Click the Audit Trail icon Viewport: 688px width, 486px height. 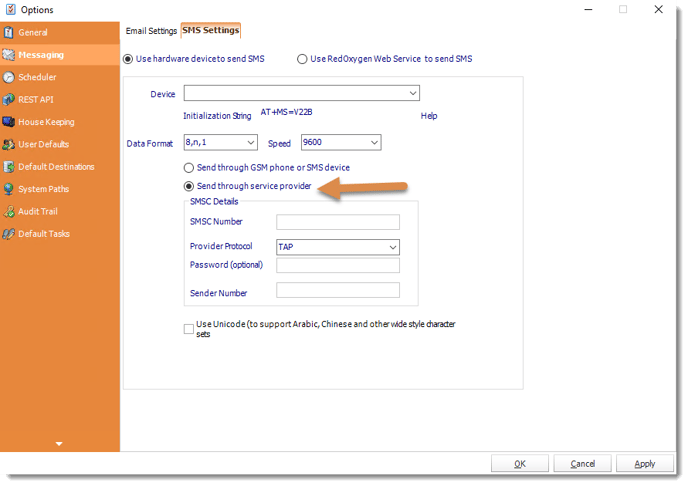coord(8,211)
